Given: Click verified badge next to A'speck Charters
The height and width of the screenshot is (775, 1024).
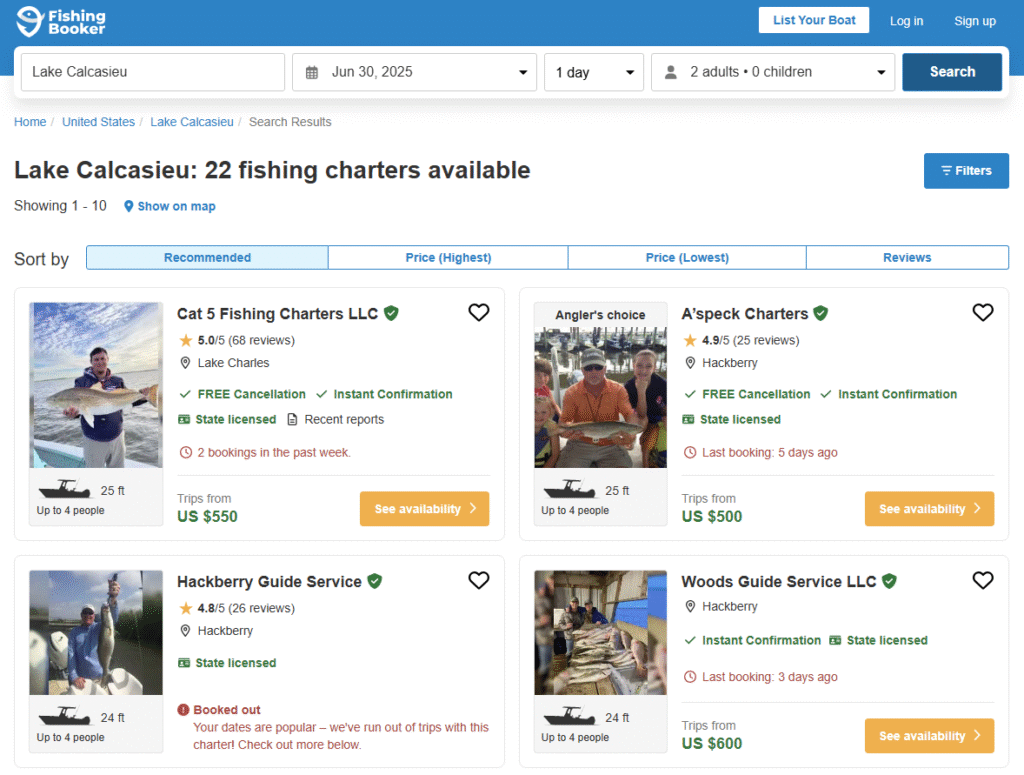Looking at the screenshot, I should 821,313.
